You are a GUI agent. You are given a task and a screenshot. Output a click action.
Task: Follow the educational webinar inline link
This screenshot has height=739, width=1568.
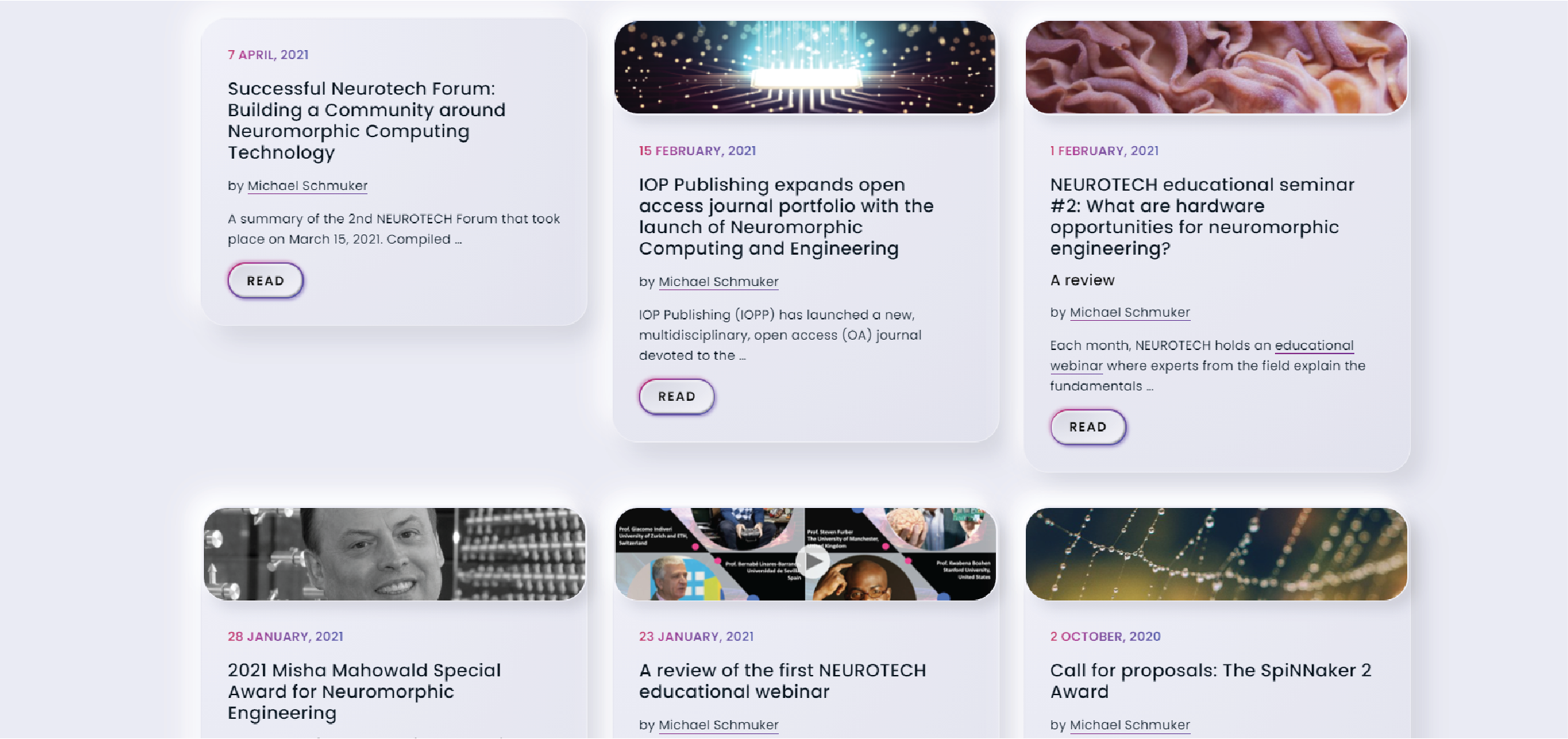tap(1313, 346)
